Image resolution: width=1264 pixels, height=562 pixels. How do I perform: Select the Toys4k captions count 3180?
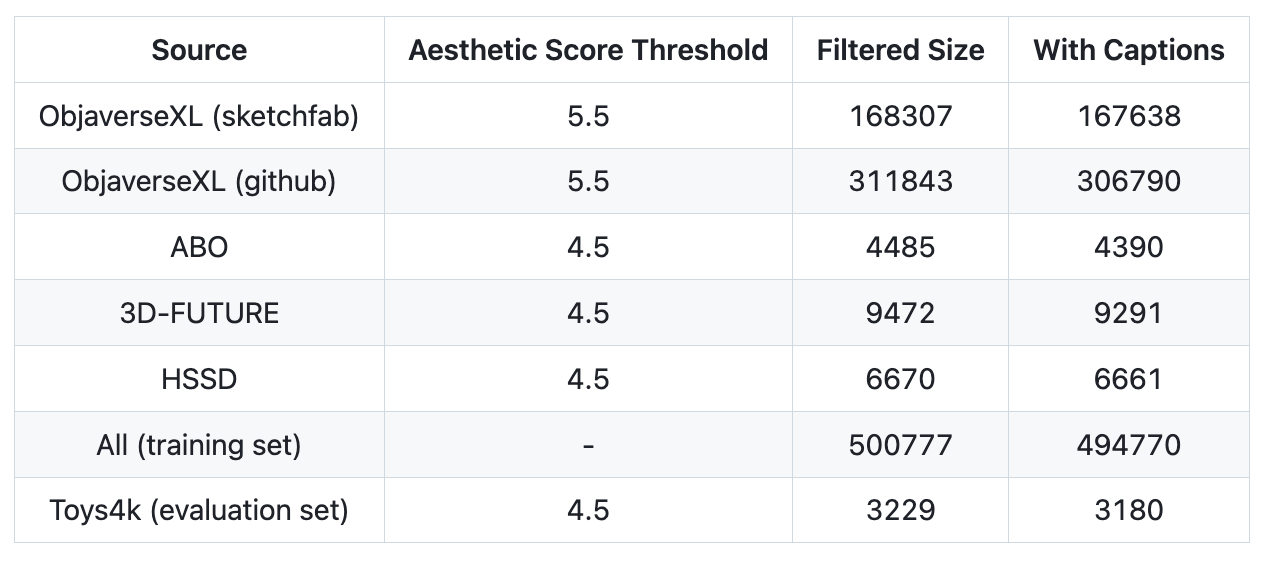[x=1128, y=510]
